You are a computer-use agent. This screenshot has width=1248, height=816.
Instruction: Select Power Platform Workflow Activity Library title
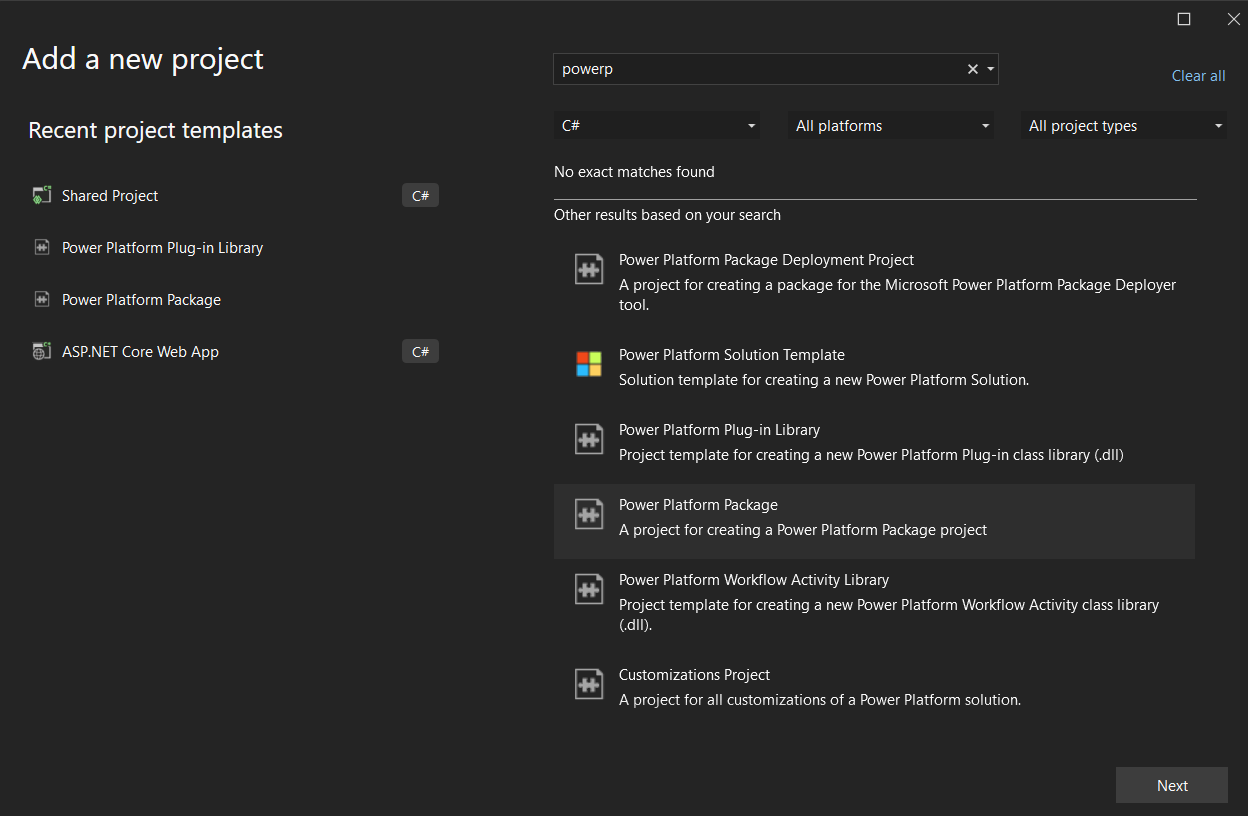click(x=754, y=580)
